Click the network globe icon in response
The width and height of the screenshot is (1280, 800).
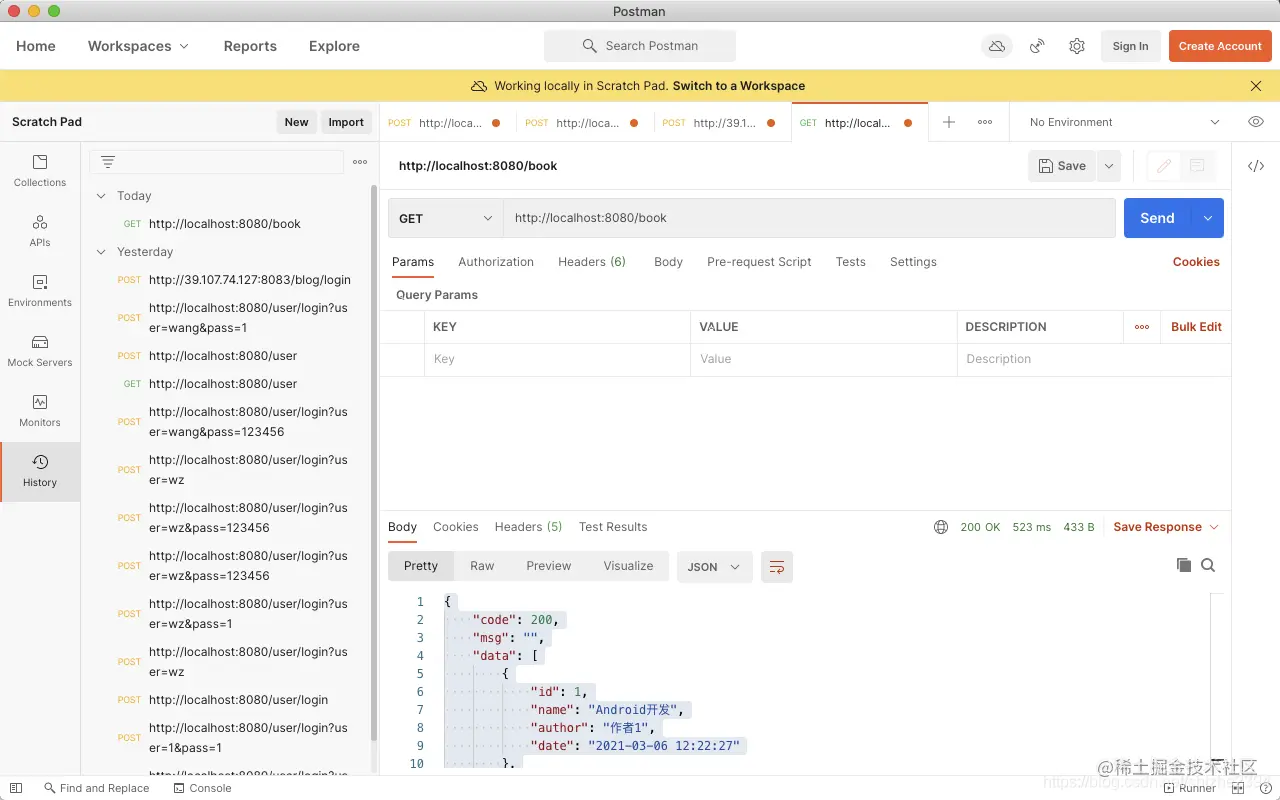940,527
